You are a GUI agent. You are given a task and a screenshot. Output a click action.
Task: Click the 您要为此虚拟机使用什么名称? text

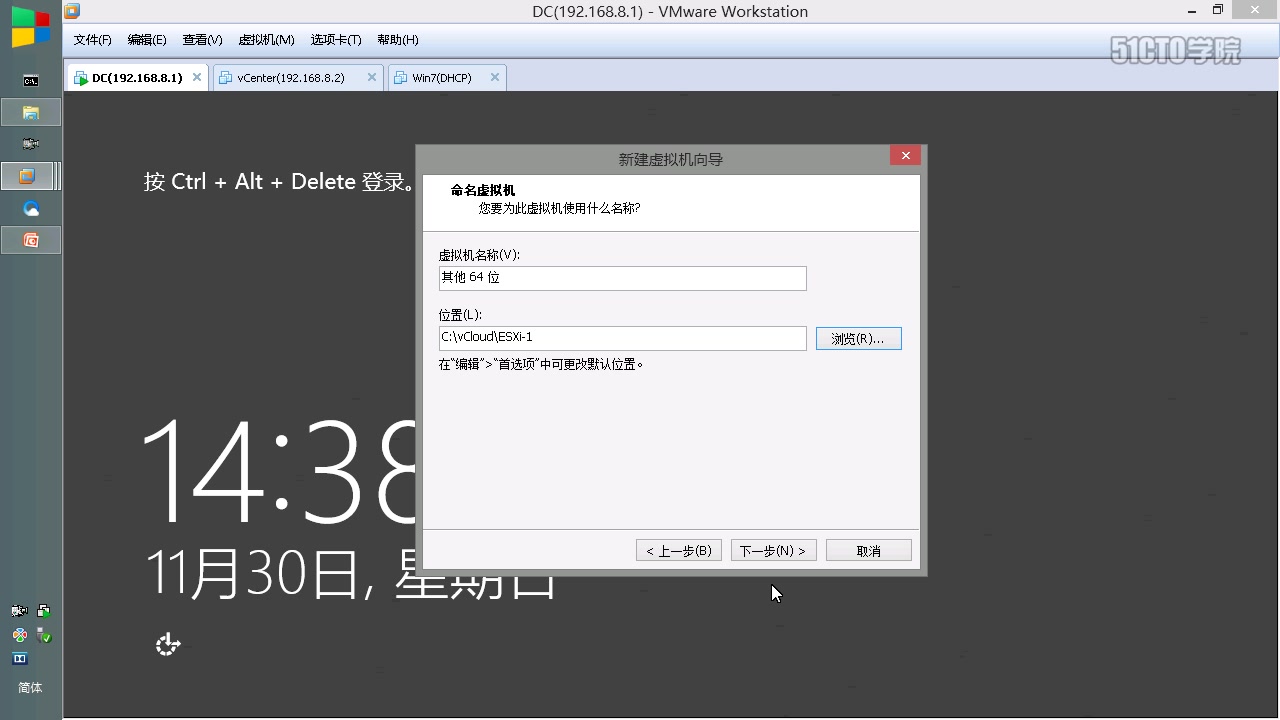559,209
